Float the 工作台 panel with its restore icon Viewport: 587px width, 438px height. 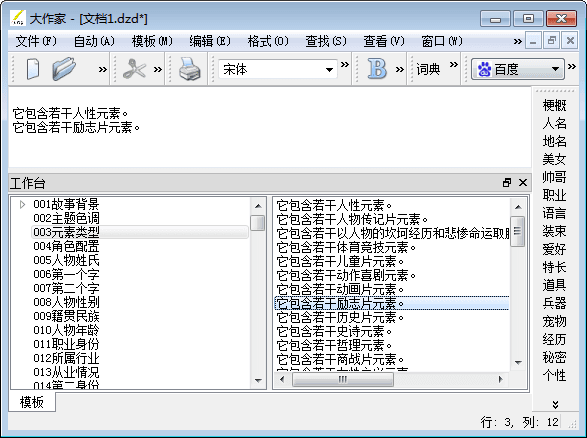coord(507,183)
